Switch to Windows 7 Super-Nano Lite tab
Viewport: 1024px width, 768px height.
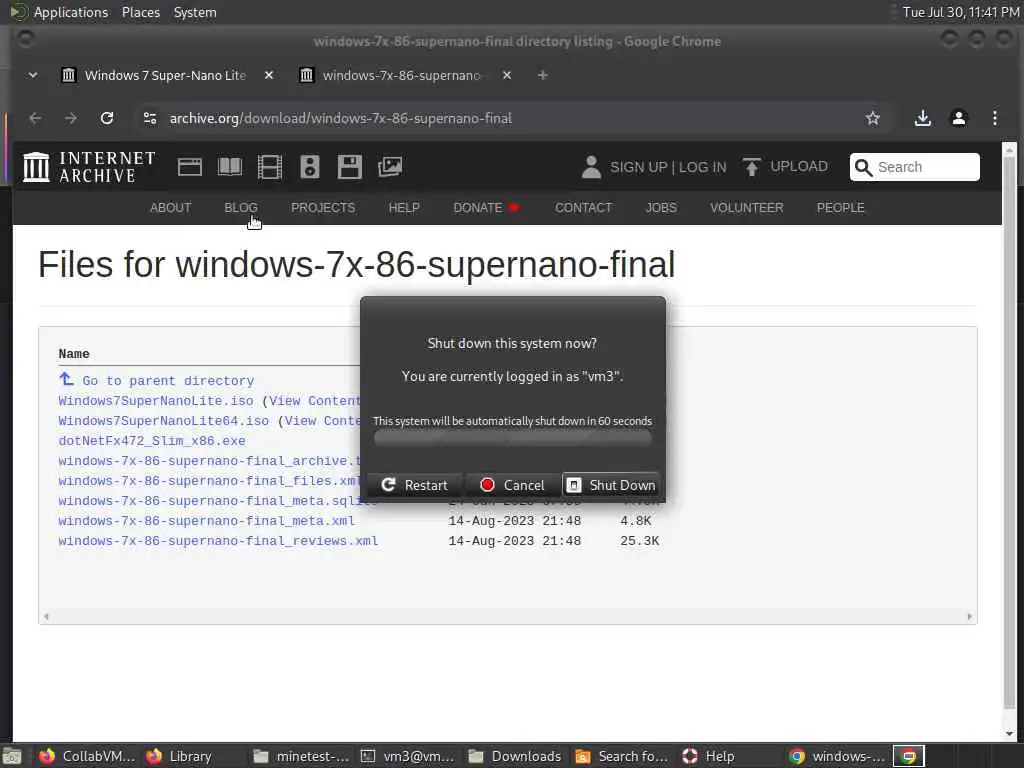point(165,76)
